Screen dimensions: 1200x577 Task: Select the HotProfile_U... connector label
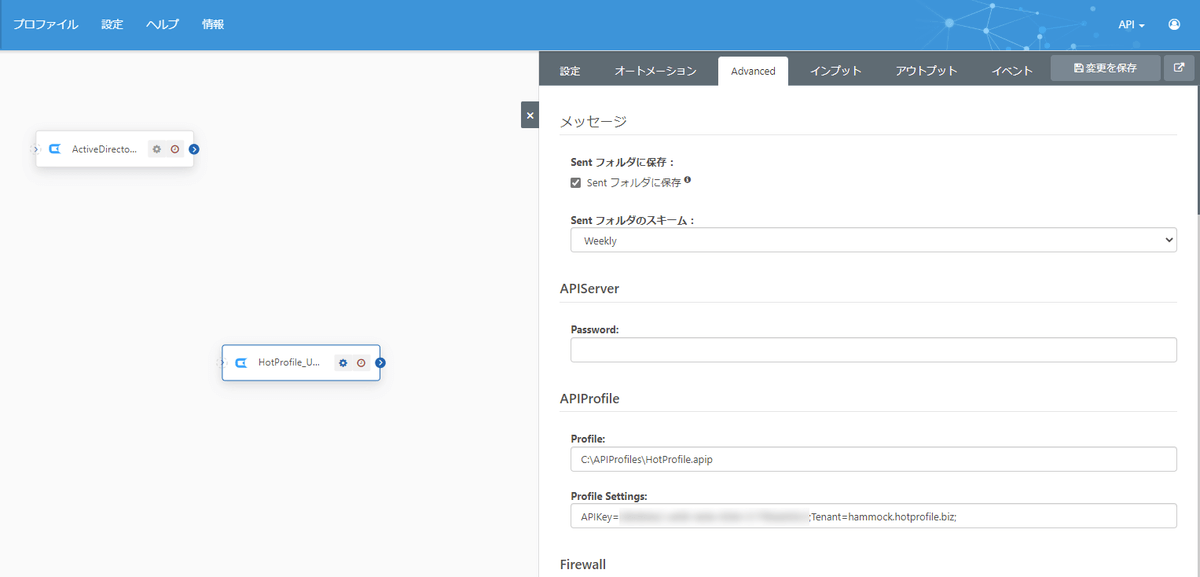pos(289,363)
